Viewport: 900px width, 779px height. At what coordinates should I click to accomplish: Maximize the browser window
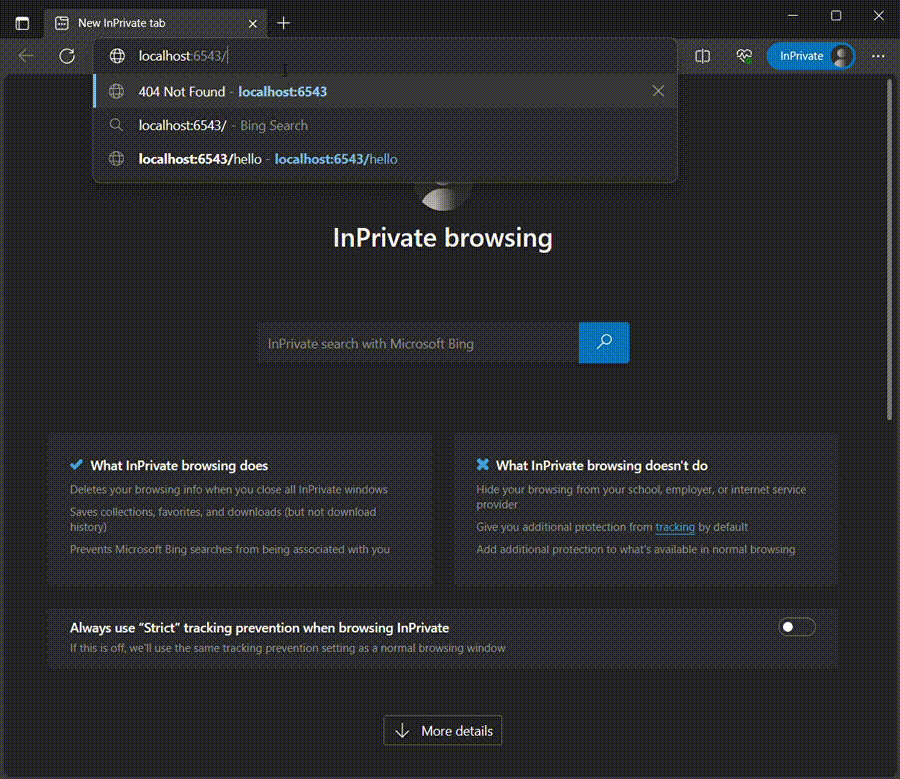836,15
